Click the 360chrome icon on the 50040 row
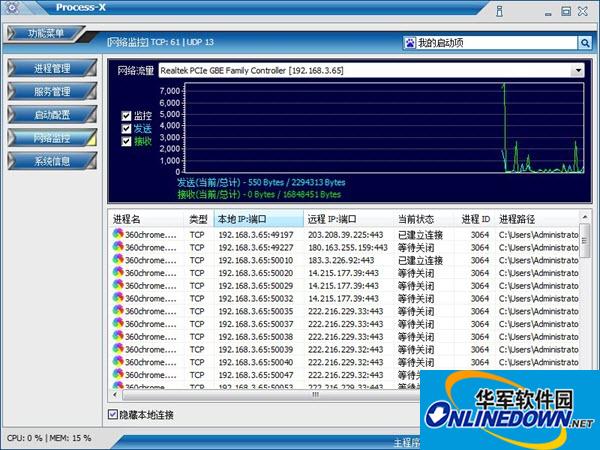The image size is (600, 450). pyautogui.click(x=118, y=361)
